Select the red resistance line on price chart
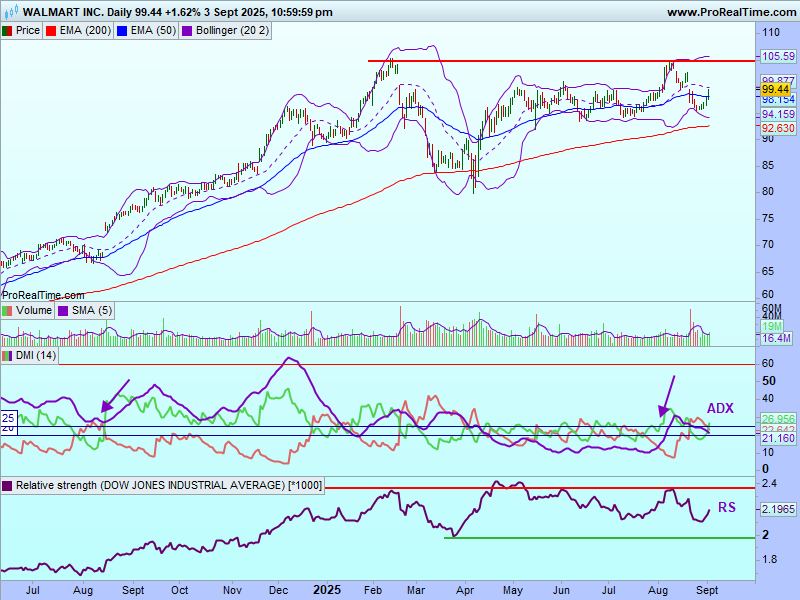 [561, 61]
